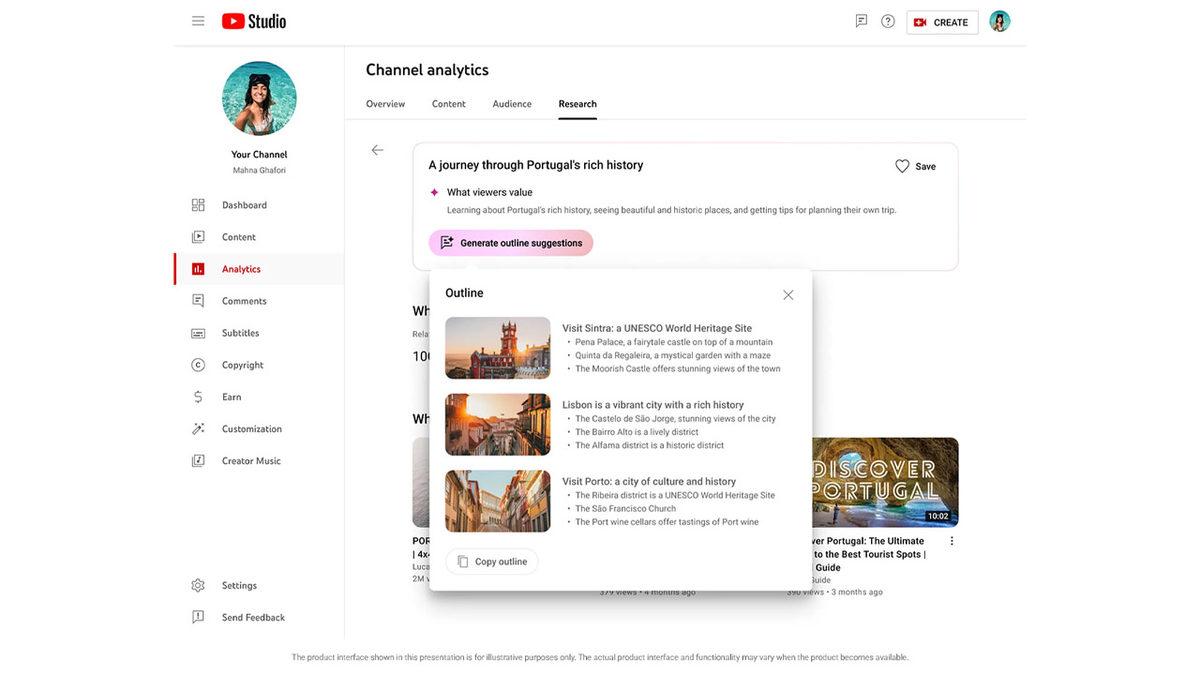Open the Dashboard panel
The image size is (1200, 675).
[x=224, y=202]
